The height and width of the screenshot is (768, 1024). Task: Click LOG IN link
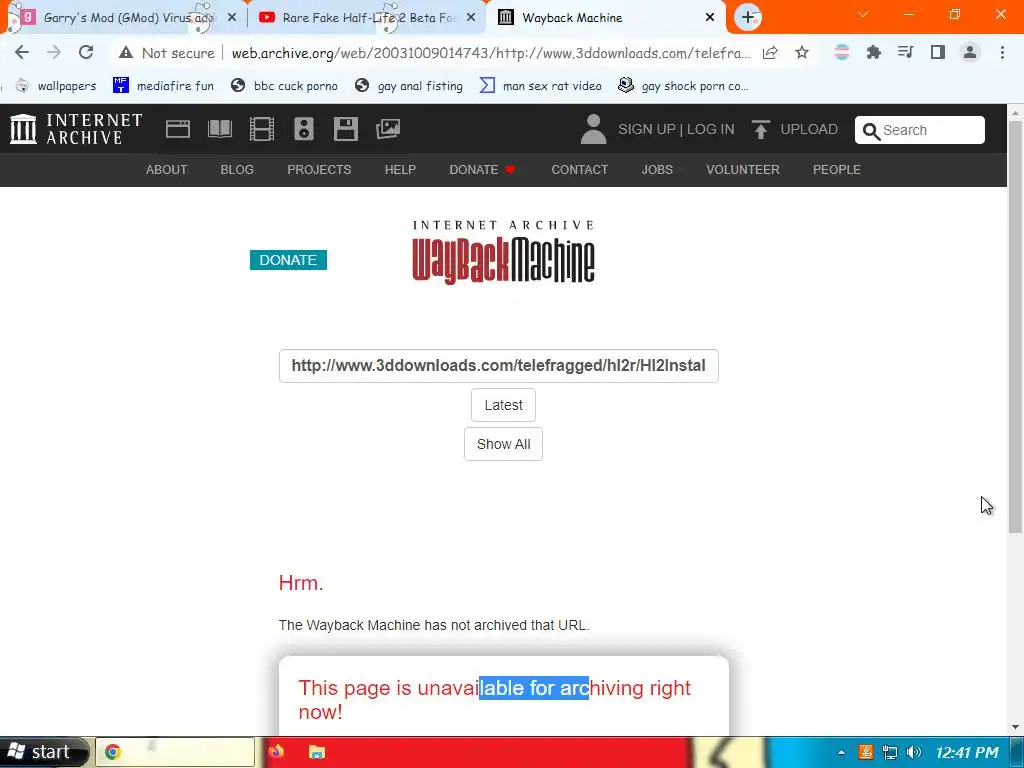coord(711,129)
